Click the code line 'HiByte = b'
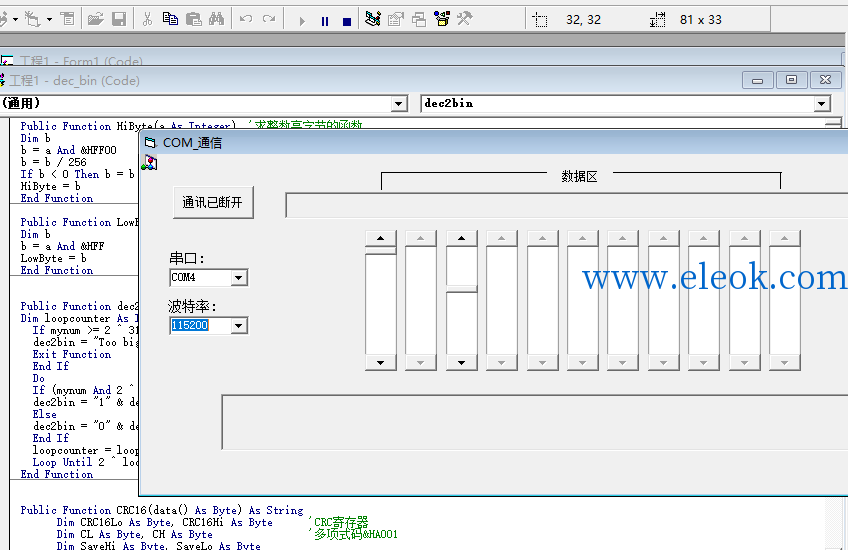Viewport: 848px width, 550px height. (50, 186)
